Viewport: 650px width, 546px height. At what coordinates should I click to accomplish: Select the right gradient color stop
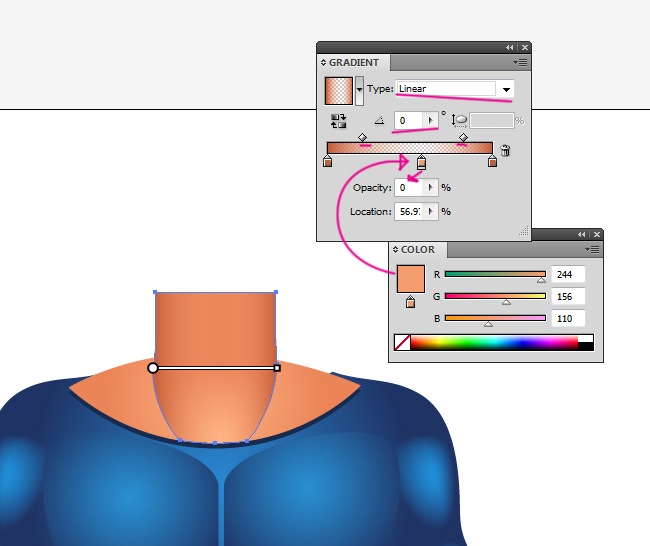pyautogui.click(x=492, y=162)
